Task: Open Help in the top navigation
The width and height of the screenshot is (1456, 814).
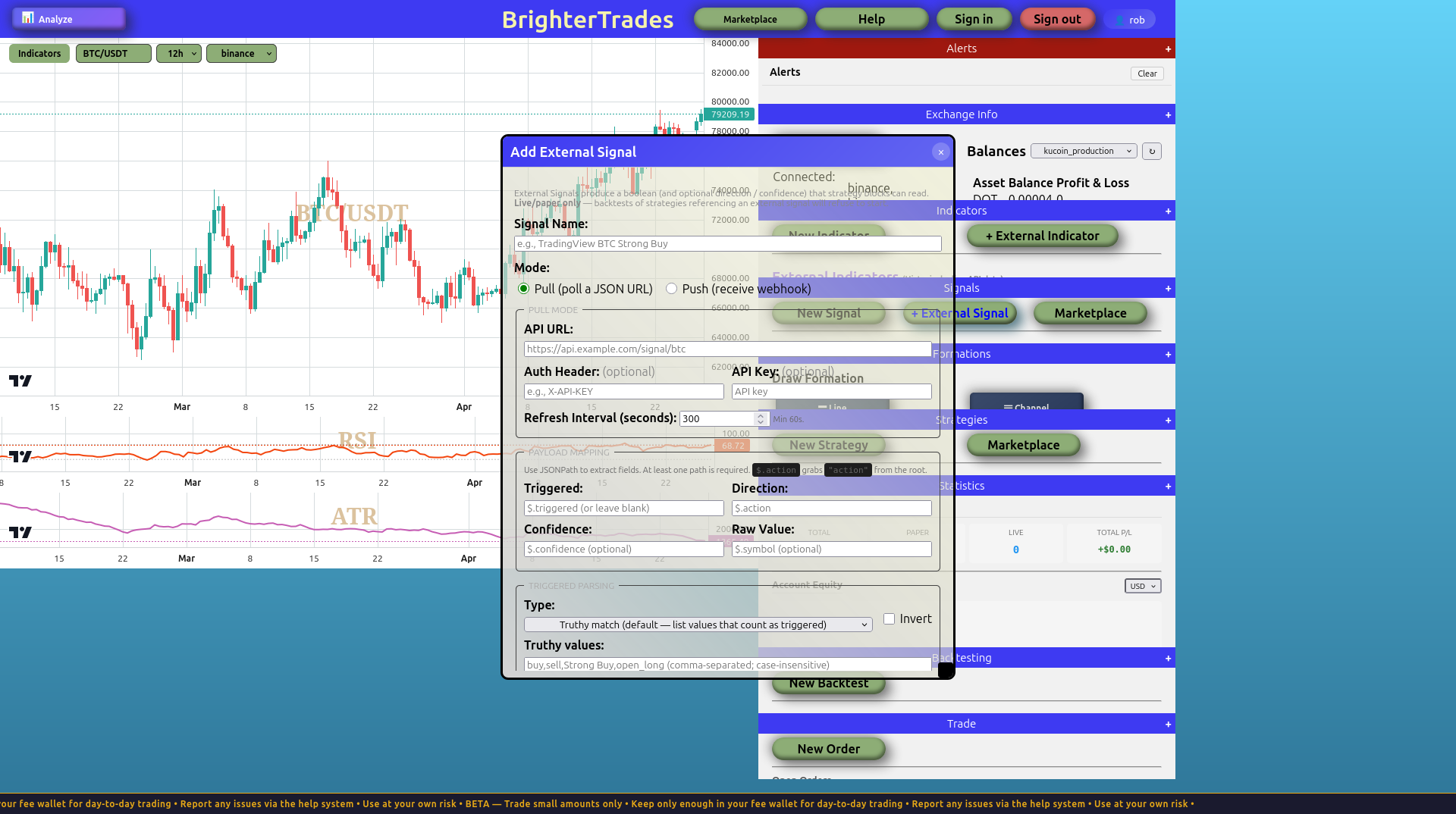Action: (x=871, y=19)
